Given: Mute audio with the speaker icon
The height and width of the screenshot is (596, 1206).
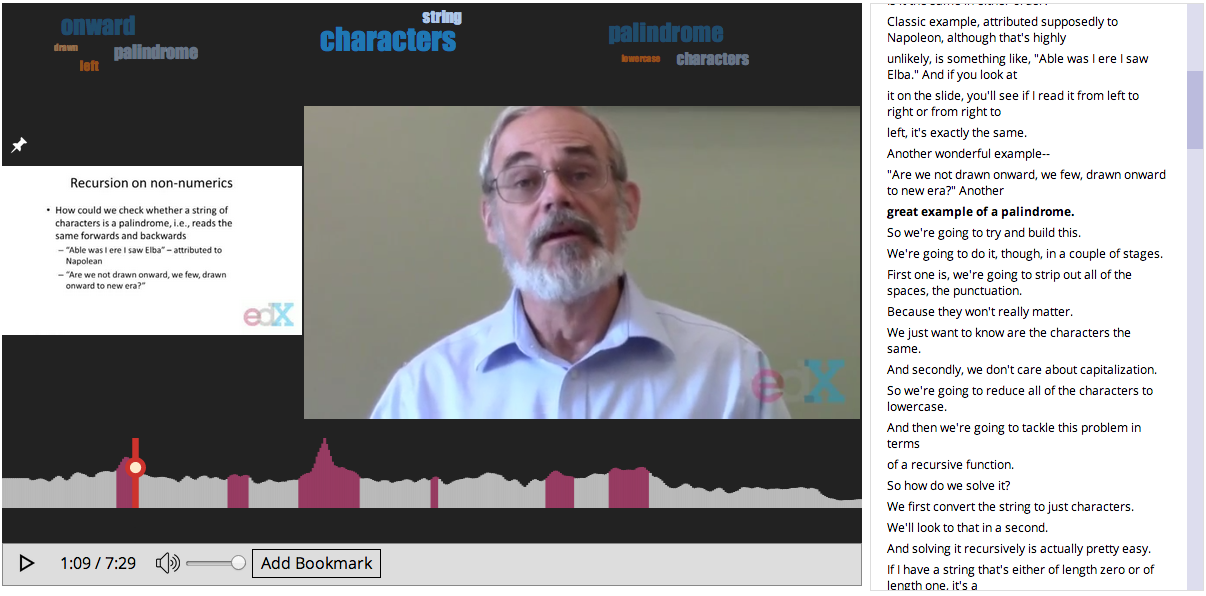Looking at the screenshot, I should click(x=167, y=564).
